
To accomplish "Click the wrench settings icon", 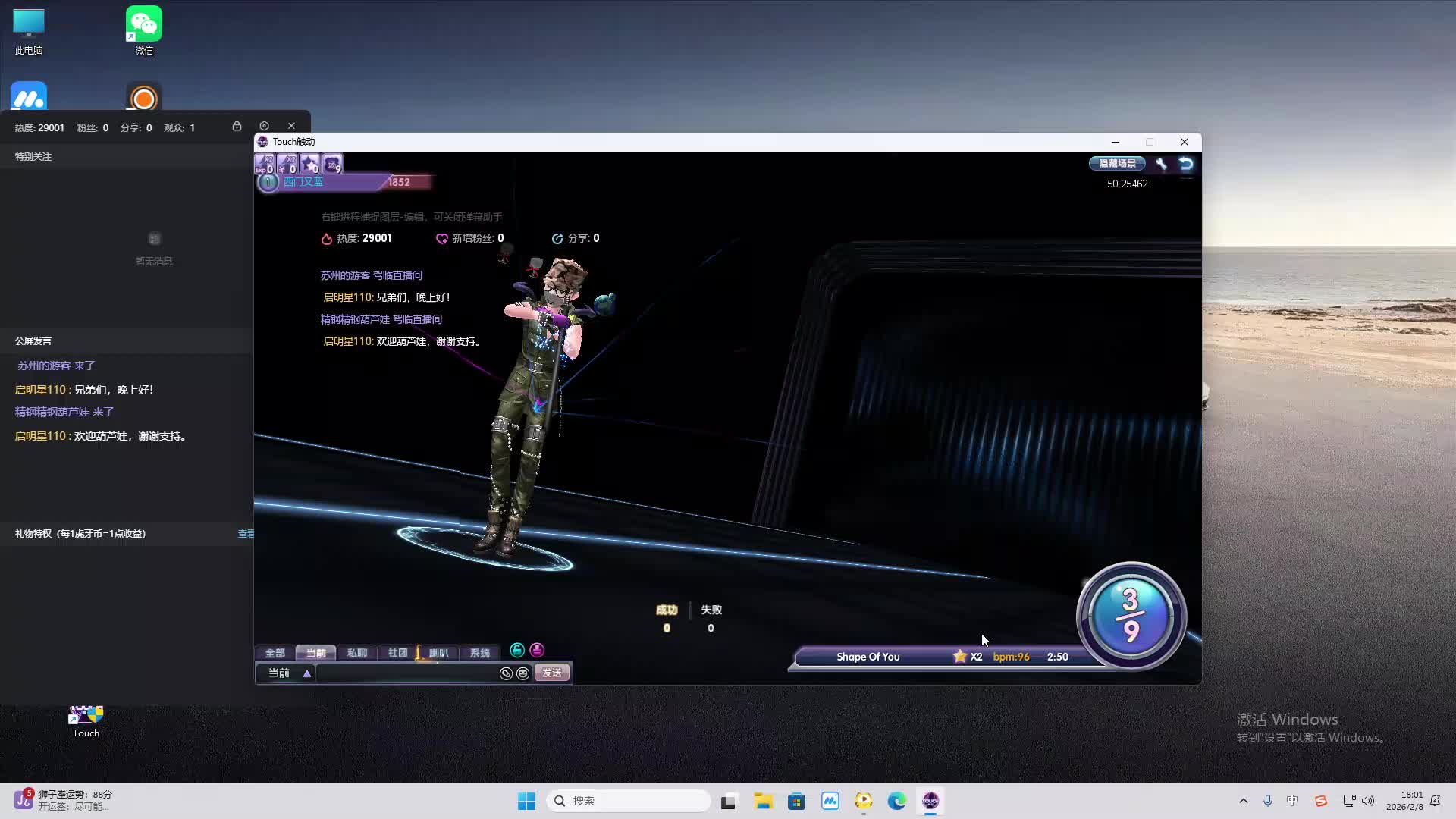I will (1161, 164).
